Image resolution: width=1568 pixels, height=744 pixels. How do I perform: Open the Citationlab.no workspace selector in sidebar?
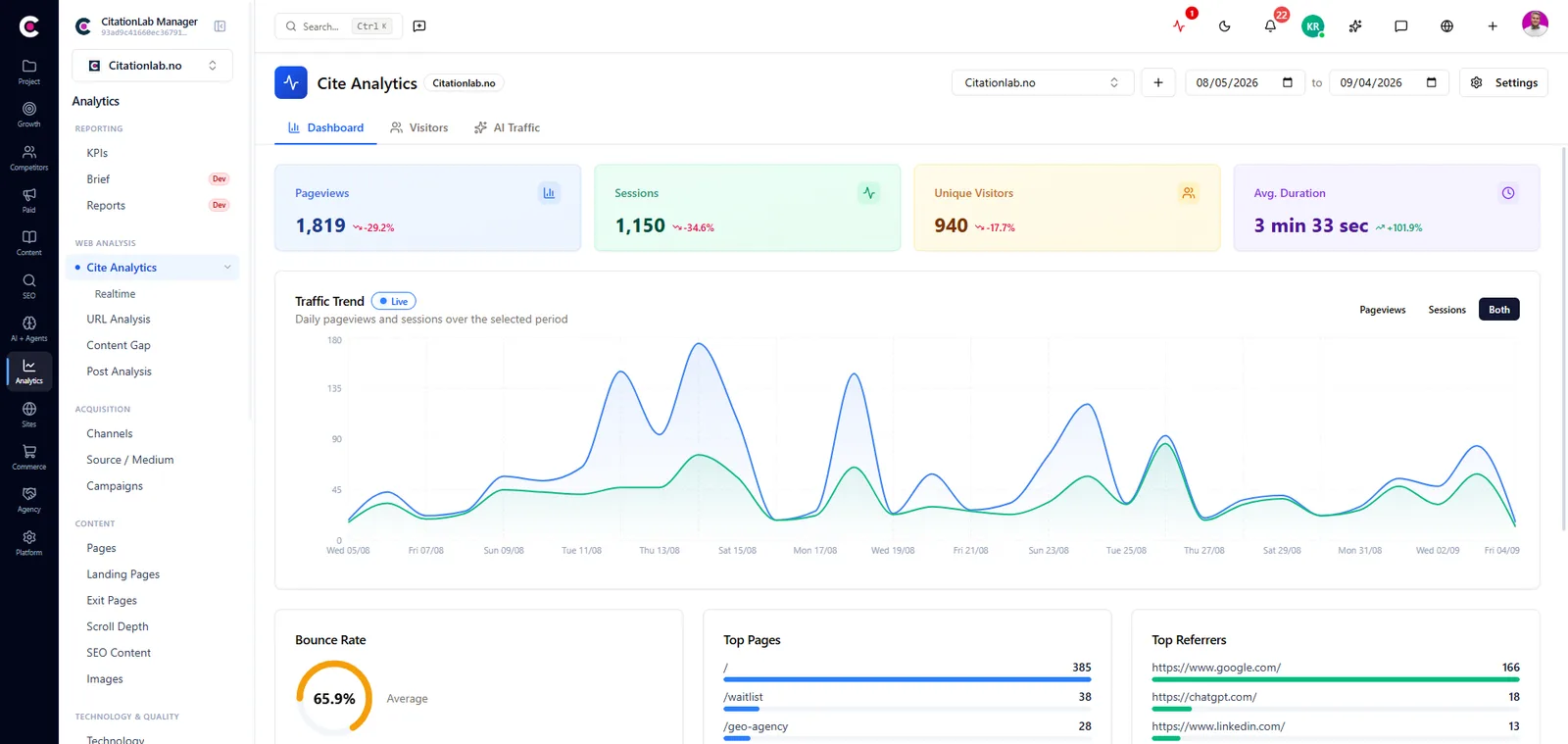pyautogui.click(x=152, y=66)
